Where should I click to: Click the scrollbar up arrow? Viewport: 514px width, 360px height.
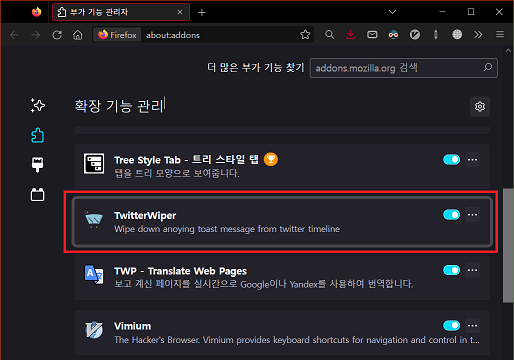click(508, 51)
